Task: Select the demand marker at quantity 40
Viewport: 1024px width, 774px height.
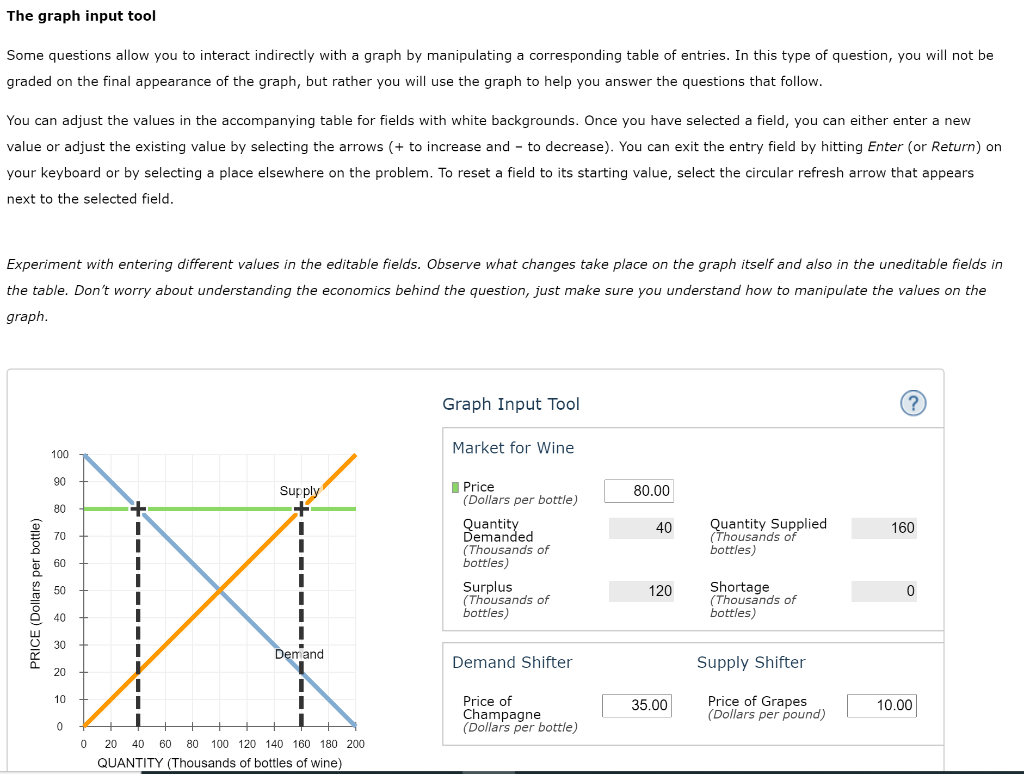Action: (138, 508)
